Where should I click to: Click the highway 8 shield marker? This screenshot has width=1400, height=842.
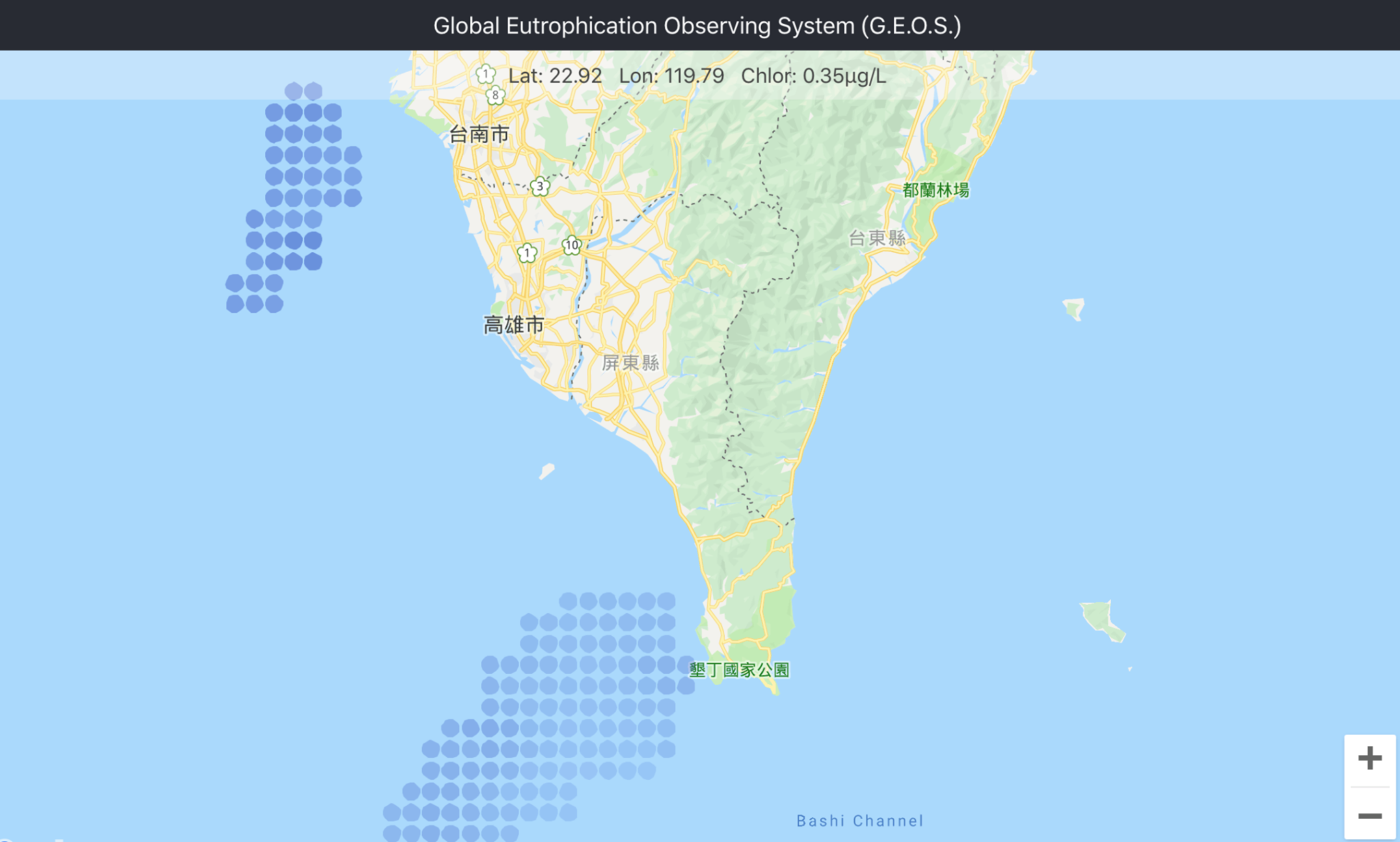(x=496, y=96)
